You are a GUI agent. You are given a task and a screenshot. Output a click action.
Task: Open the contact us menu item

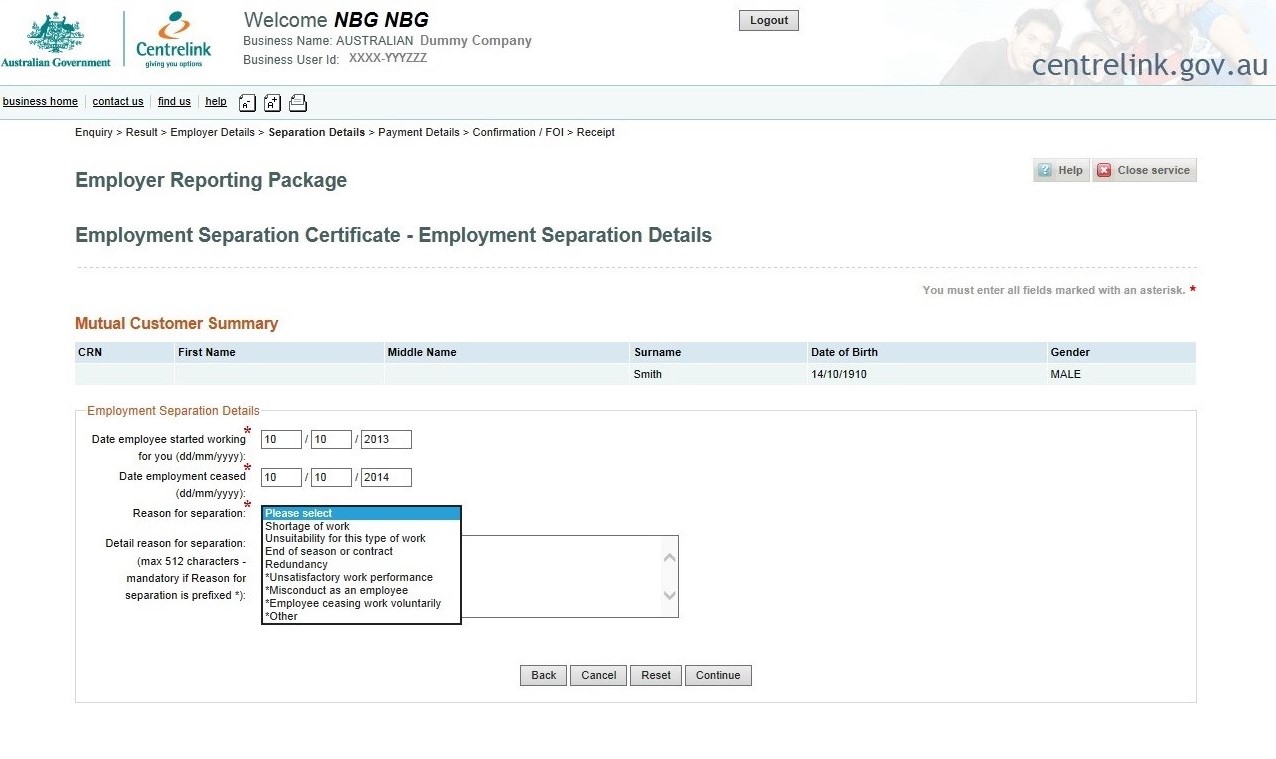(118, 101)
